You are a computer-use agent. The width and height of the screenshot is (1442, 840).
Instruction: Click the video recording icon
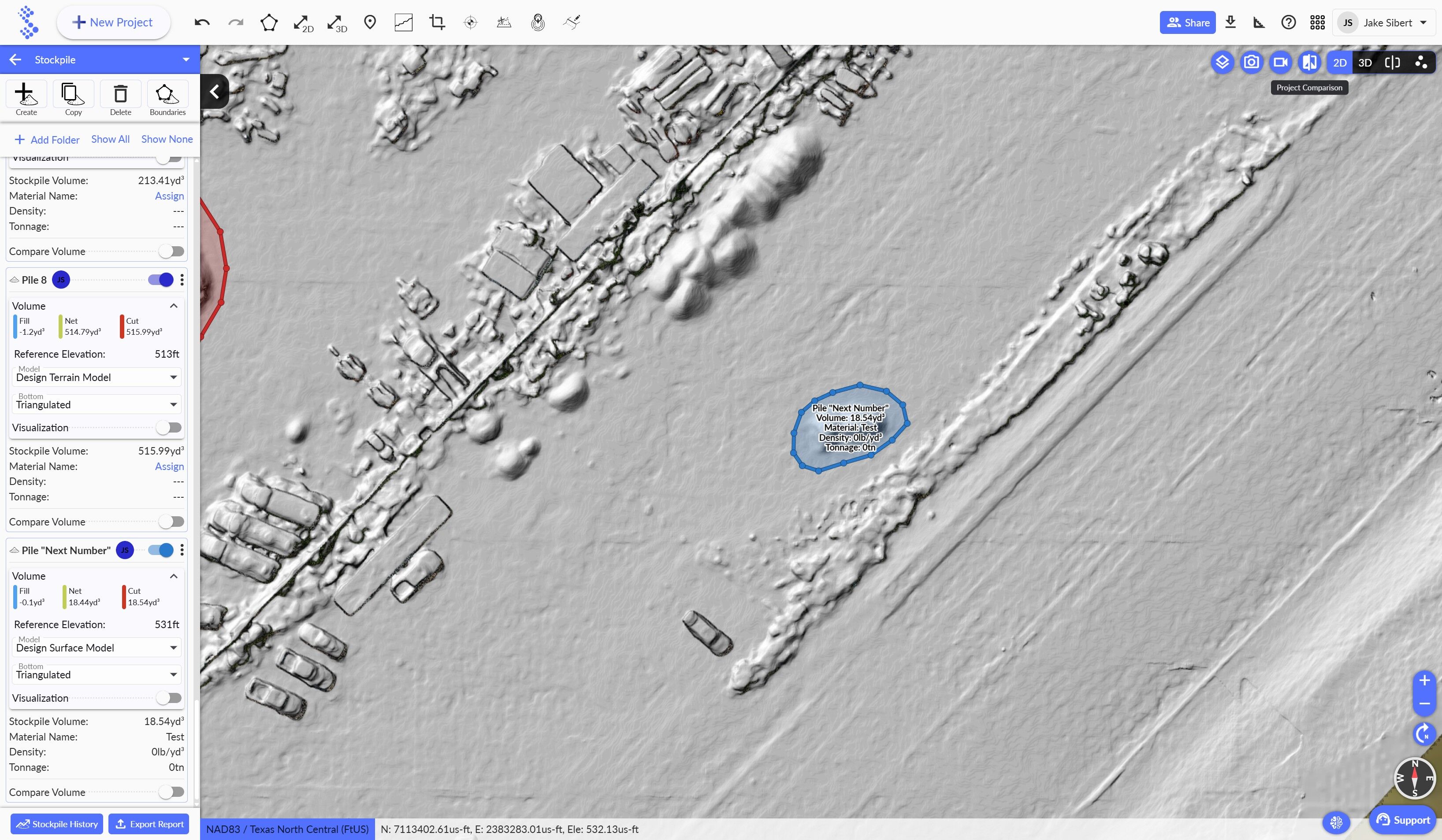coord(1281,62)
